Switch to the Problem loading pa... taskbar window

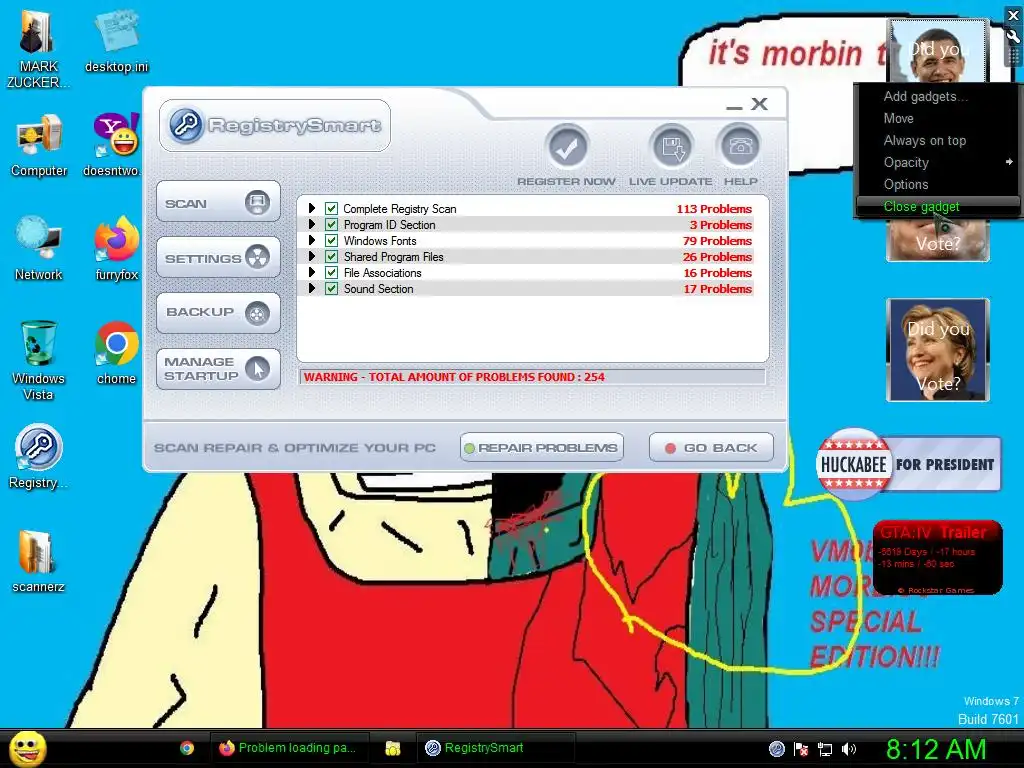point(289,748)
